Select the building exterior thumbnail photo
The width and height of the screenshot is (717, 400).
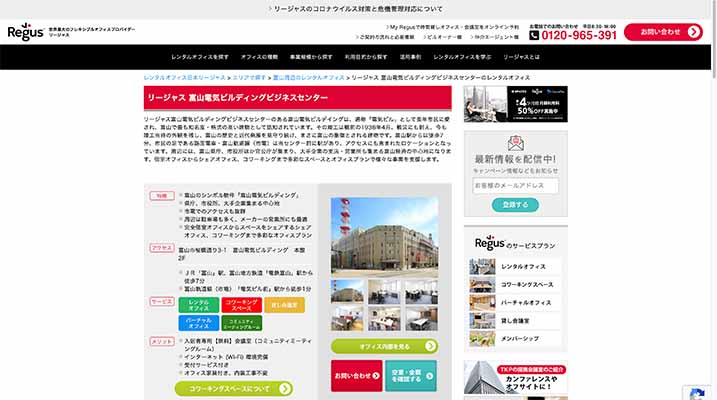pos(347,292)
